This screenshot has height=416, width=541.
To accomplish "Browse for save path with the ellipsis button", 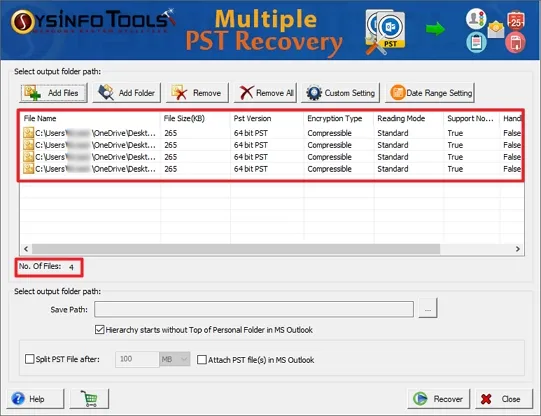I will click(428, 309).
